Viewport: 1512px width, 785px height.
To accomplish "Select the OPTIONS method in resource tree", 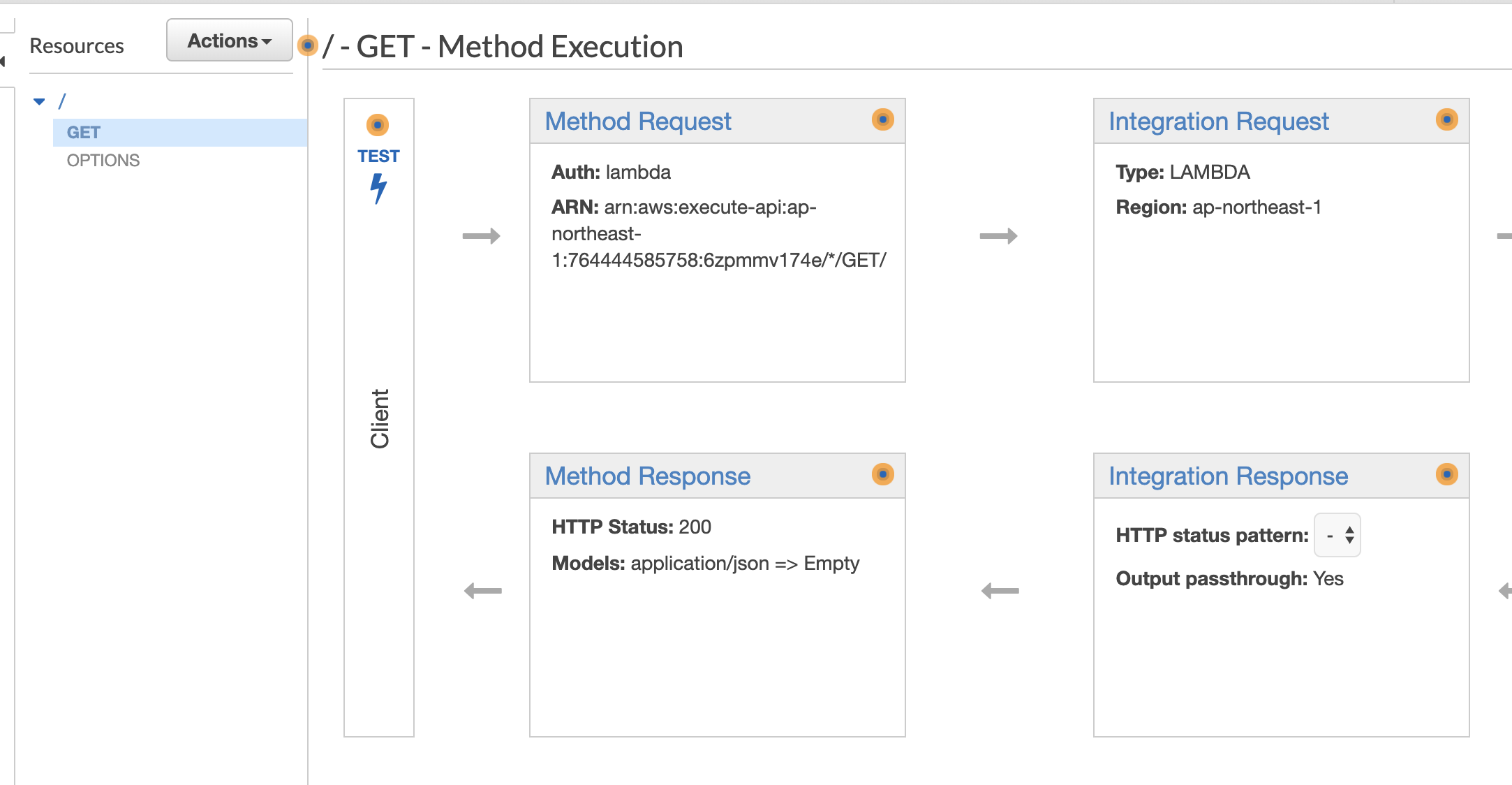I will [x=103, y=161].
